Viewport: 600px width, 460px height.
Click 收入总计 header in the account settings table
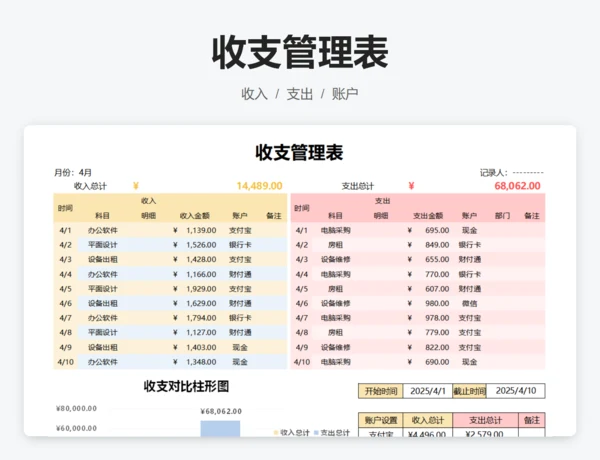point(428,420)
